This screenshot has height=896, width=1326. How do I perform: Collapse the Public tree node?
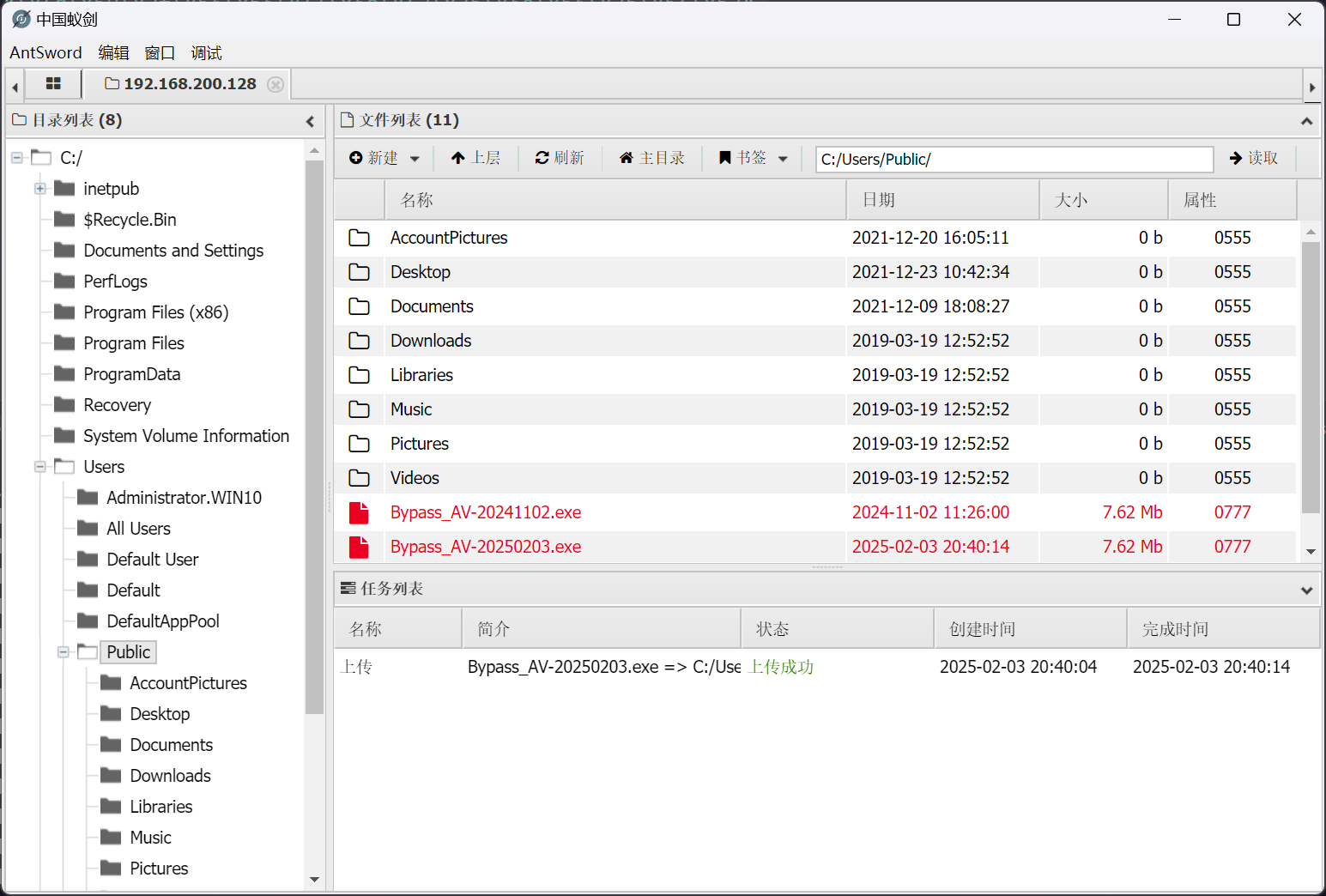click(x=64, y=652)
